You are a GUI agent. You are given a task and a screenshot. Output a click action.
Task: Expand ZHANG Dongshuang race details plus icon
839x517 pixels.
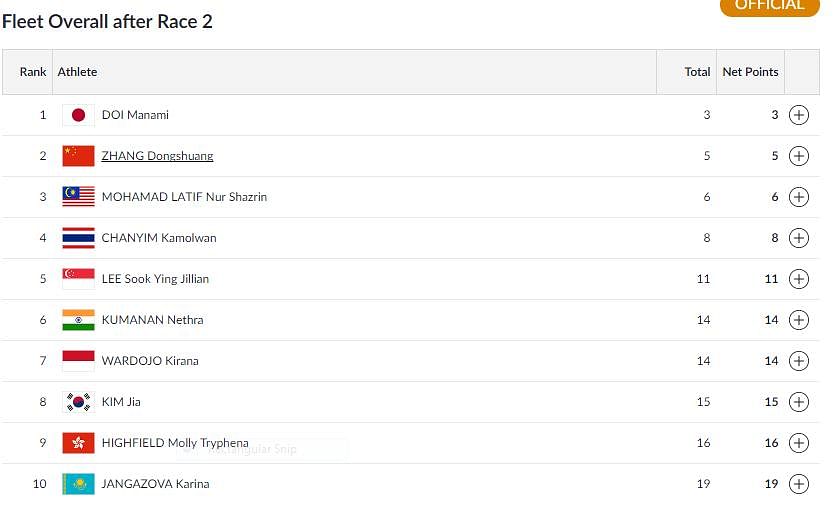798,156
